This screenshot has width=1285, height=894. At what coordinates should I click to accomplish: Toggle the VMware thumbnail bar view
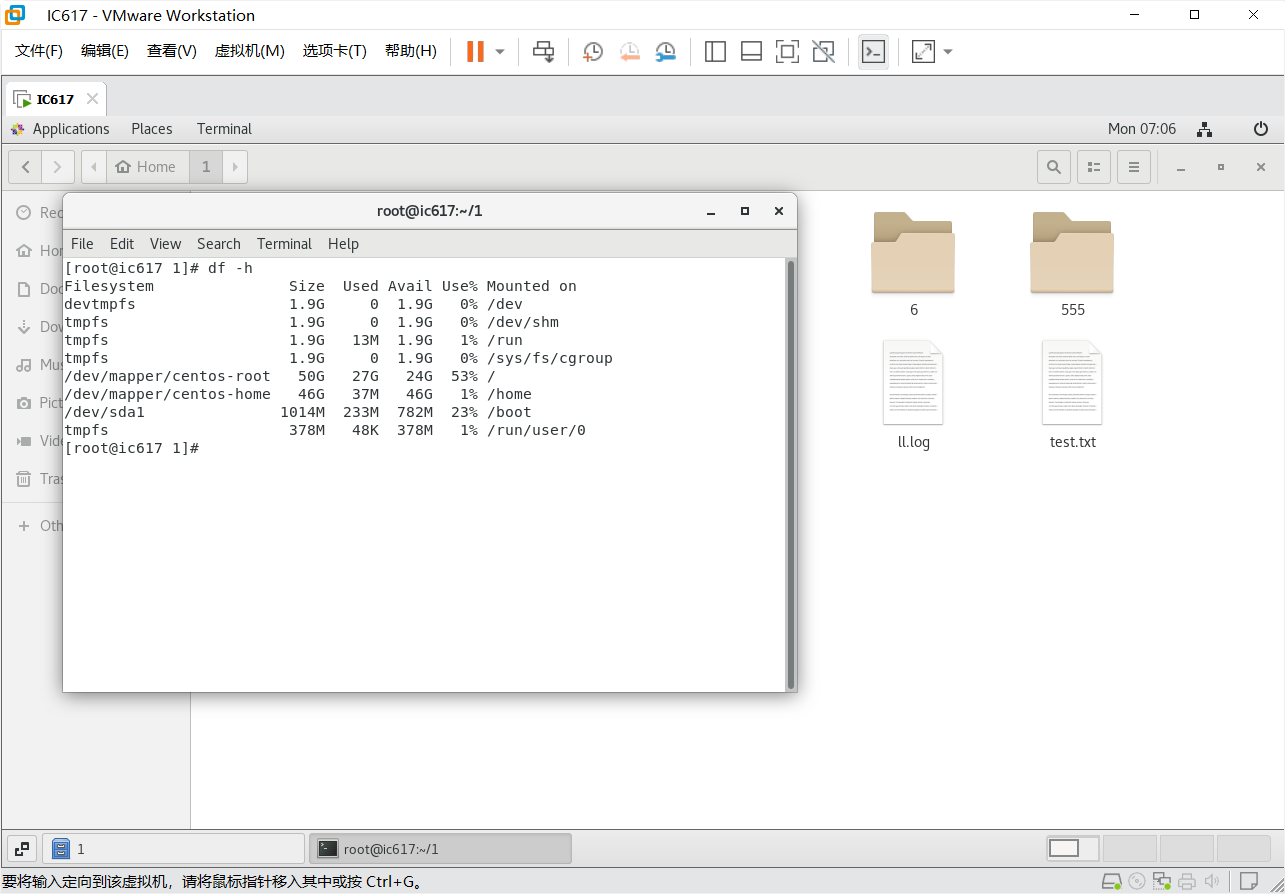751,52
